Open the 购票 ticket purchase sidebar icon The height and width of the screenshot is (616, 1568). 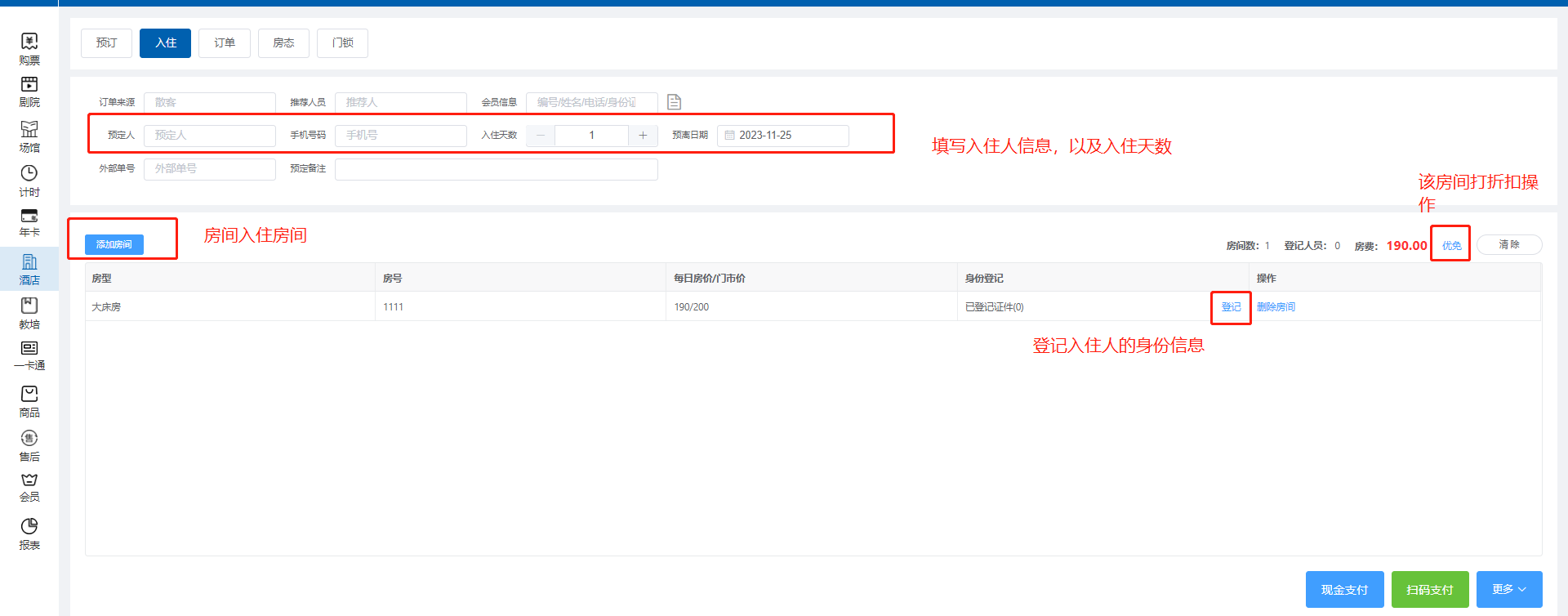29,42
